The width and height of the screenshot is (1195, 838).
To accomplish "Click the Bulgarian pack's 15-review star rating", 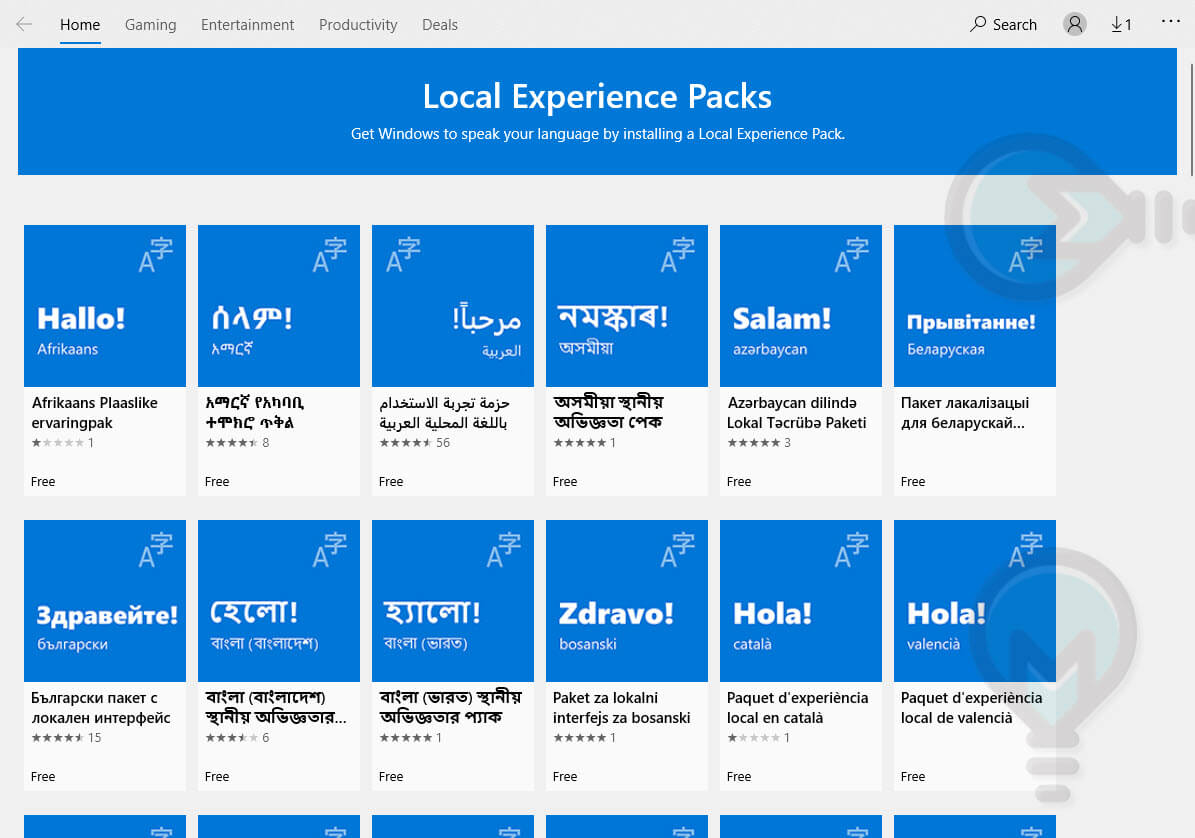I will click(66, 737).
